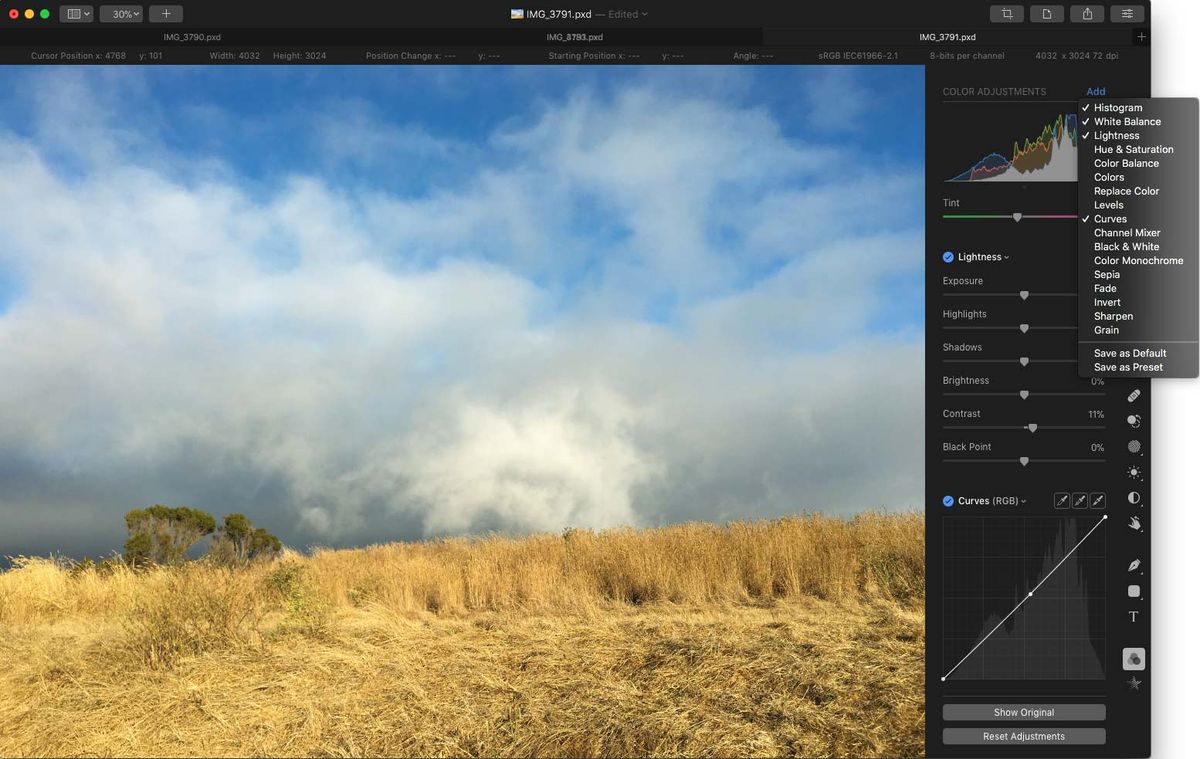This screenshot has height=759, width=1200.
Task: Select the Type tool
Action: [1134, 616]
